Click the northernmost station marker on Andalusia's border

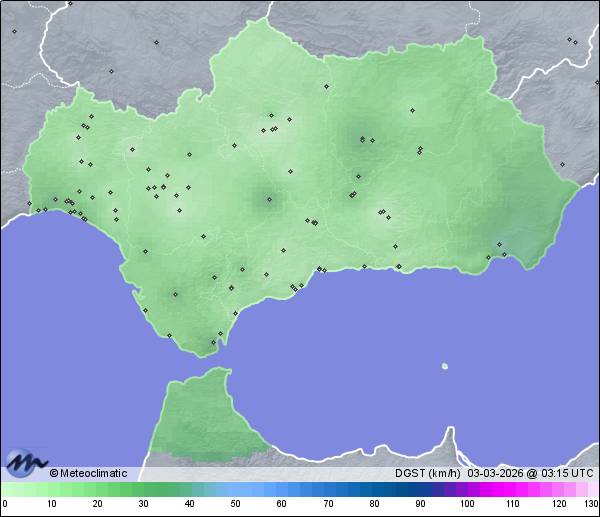[326, 86]
